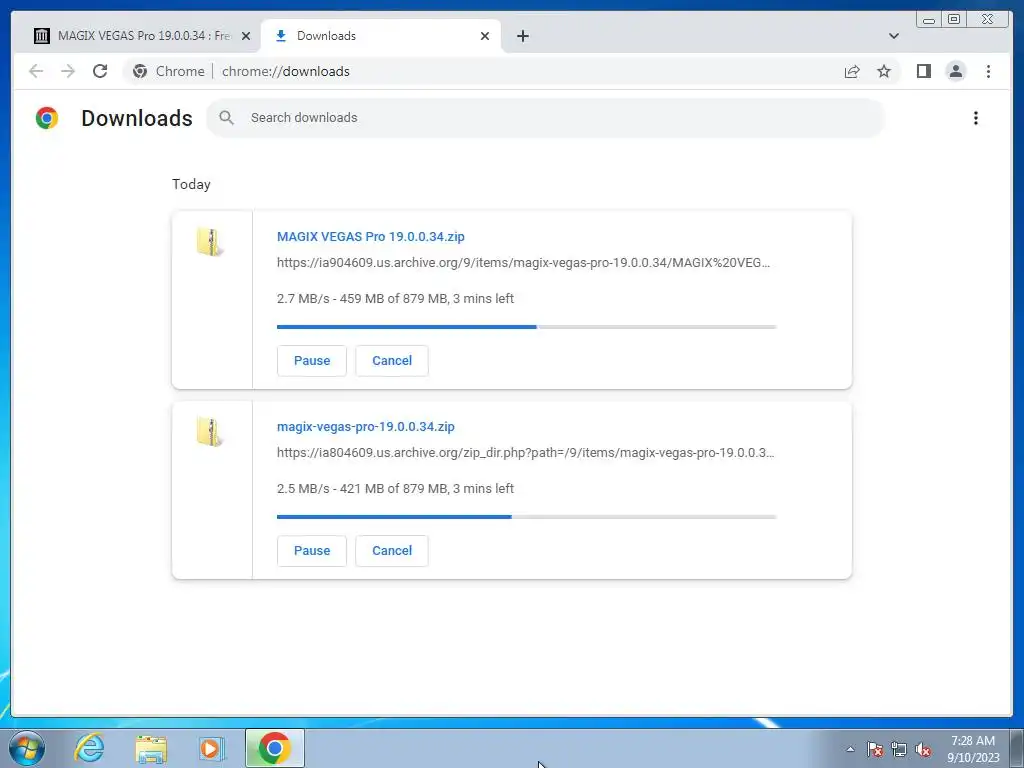Bookmark this page with the star icon
The image size is (1024, 768).
click(884, 71)
